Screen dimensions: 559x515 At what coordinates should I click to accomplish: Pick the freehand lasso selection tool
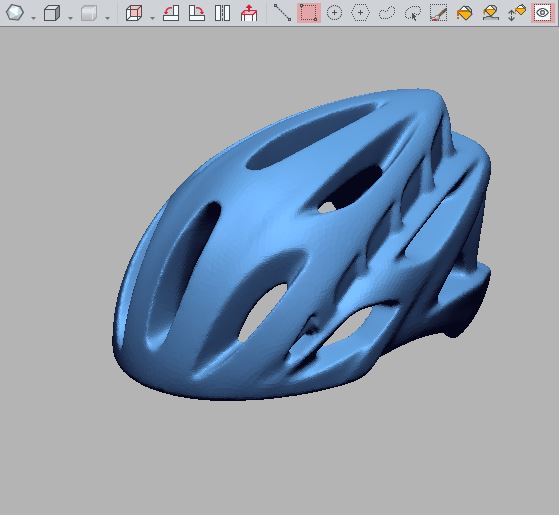(x=387, y=13)
